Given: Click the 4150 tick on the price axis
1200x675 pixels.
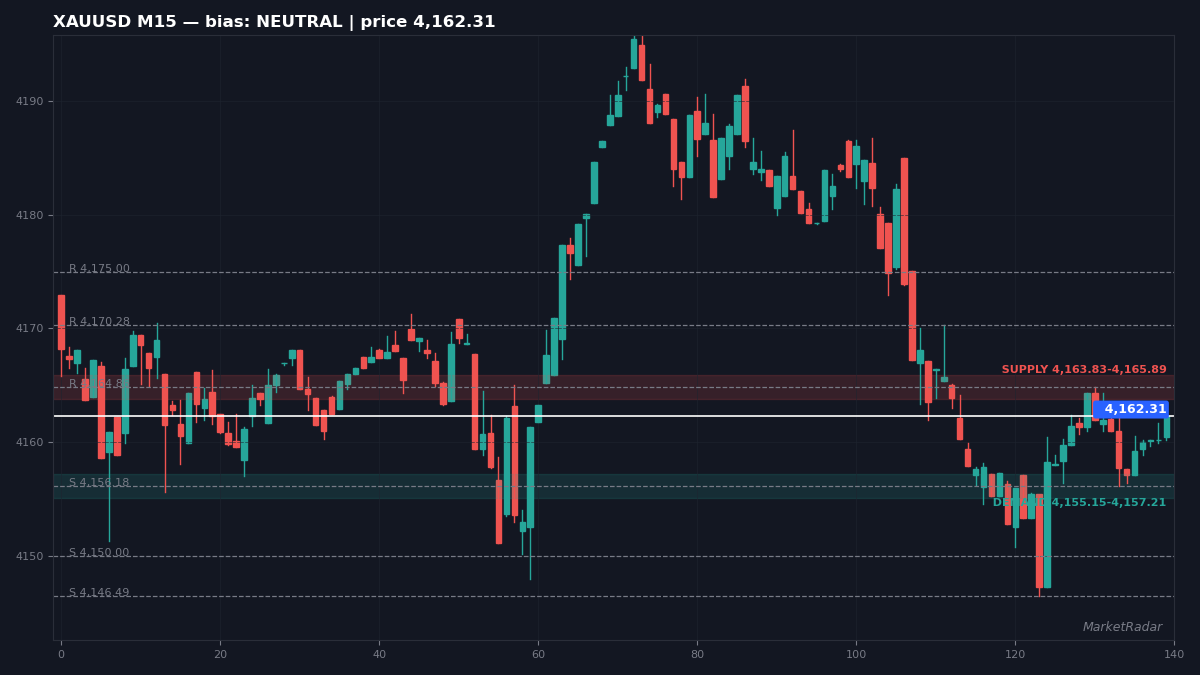Looking at the screenshot, I should pos(29,557).
